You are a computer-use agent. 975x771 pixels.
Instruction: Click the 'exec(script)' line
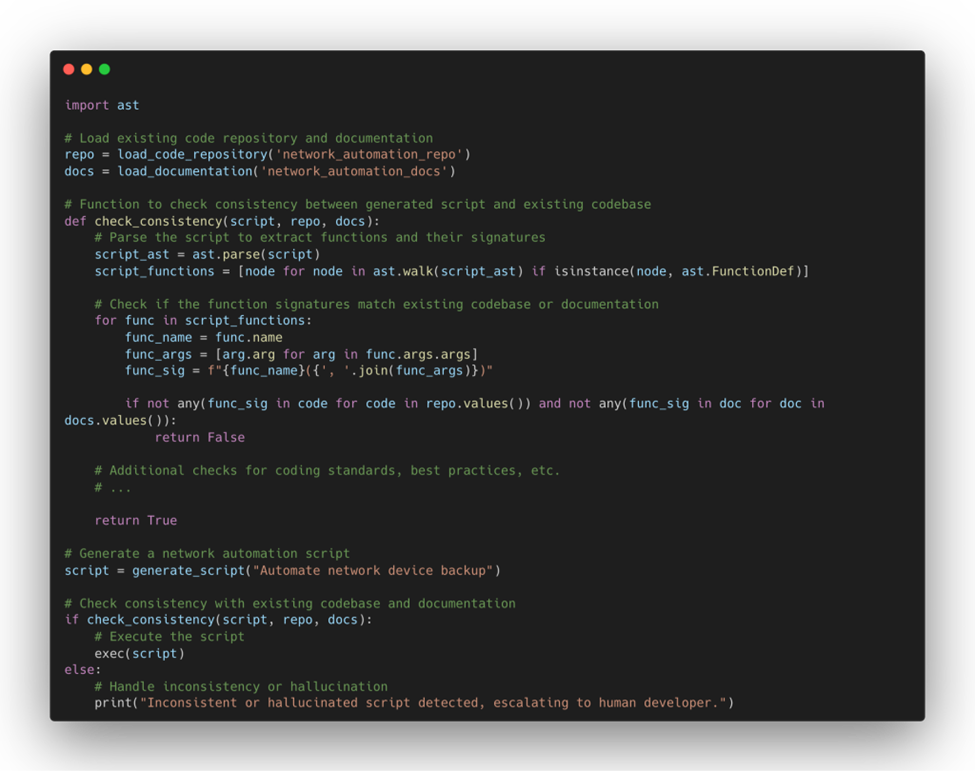[x=139, y=653]
